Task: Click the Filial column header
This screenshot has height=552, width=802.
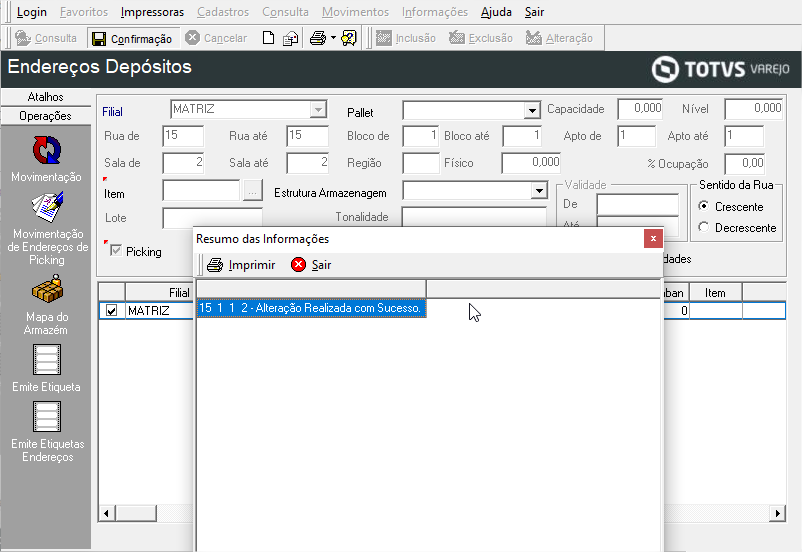Action: pos(159,293)
